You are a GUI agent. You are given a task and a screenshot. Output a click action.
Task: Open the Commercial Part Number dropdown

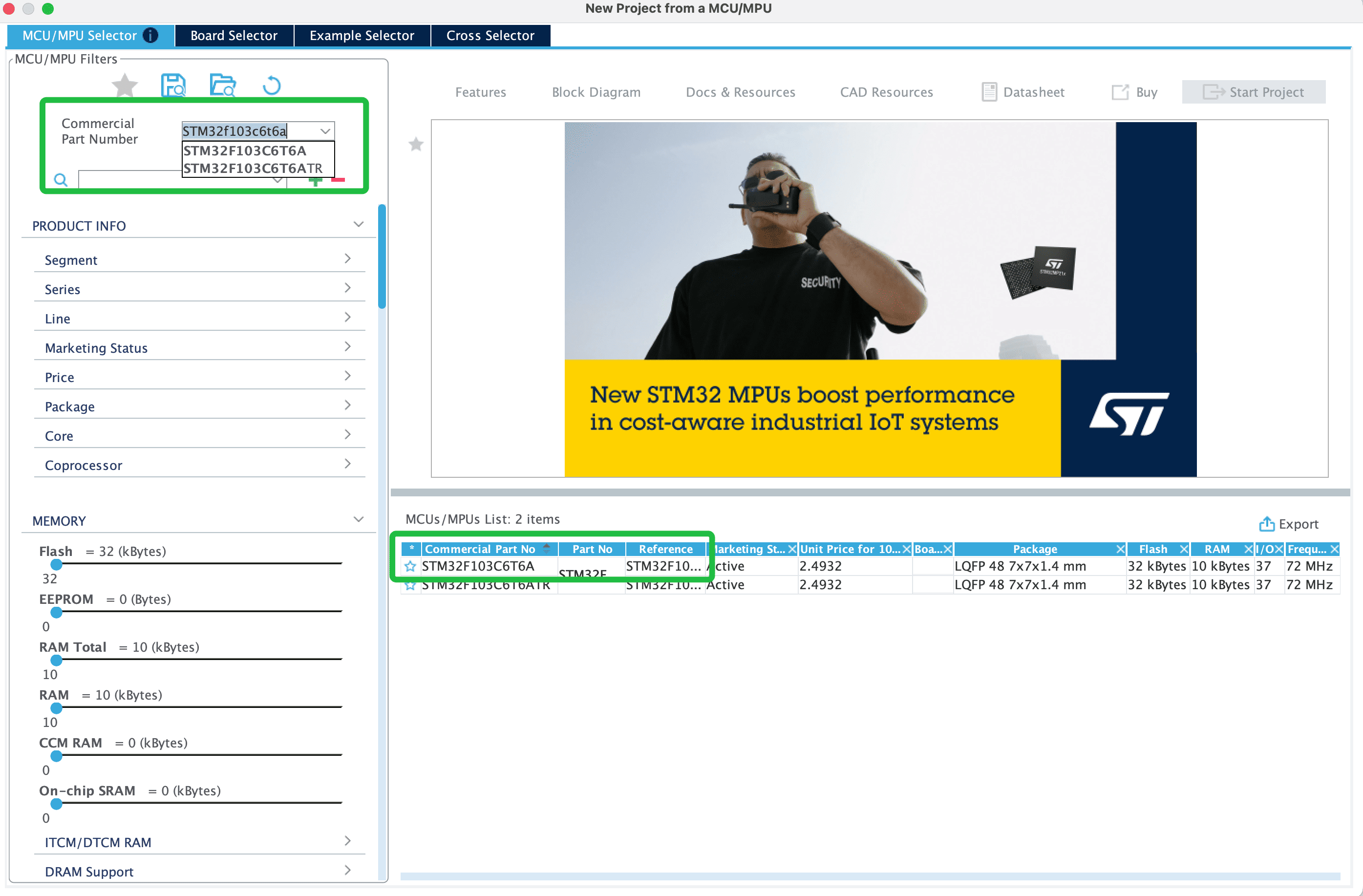click(x=325, y=130)
